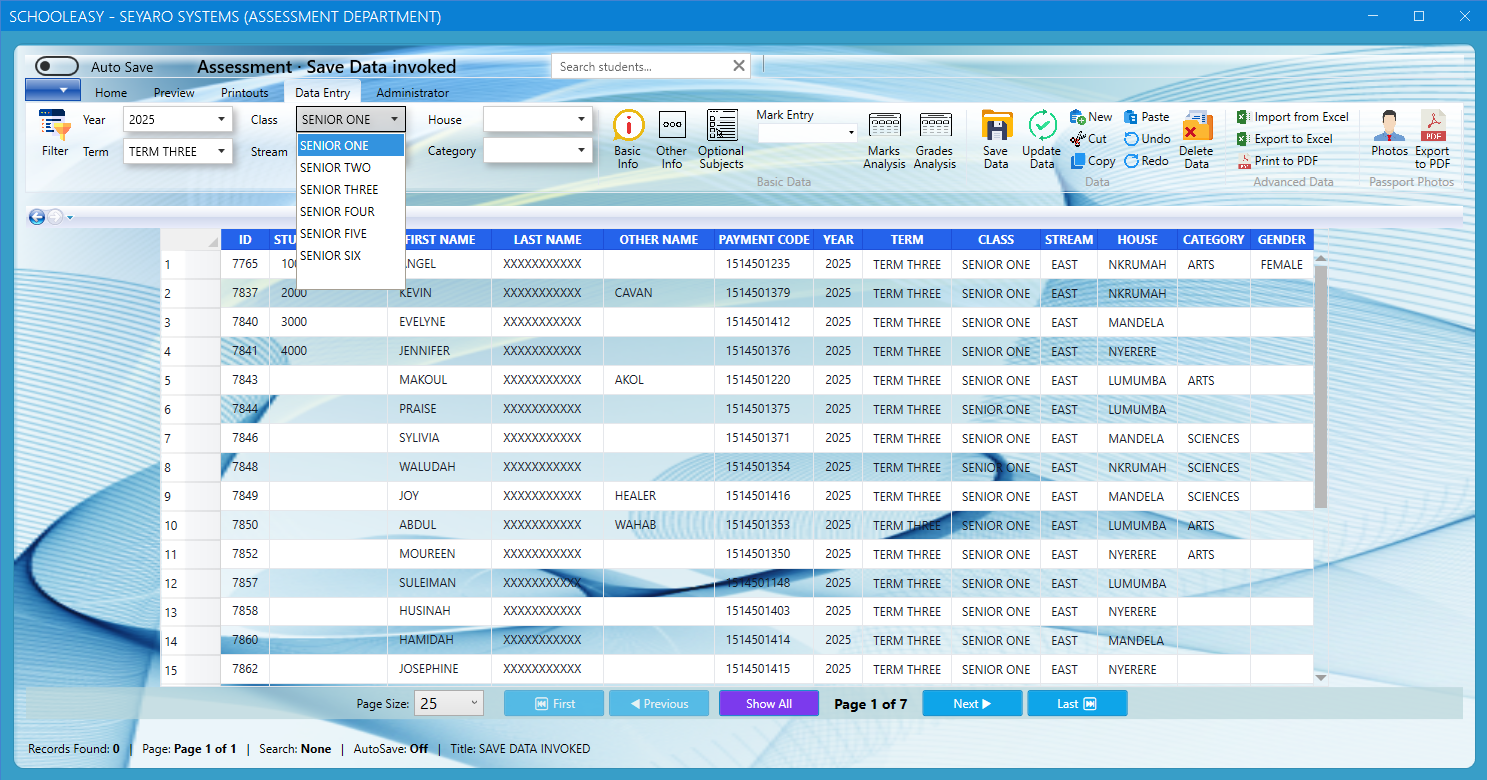Open the Page Size dropdown

[448, 703]
